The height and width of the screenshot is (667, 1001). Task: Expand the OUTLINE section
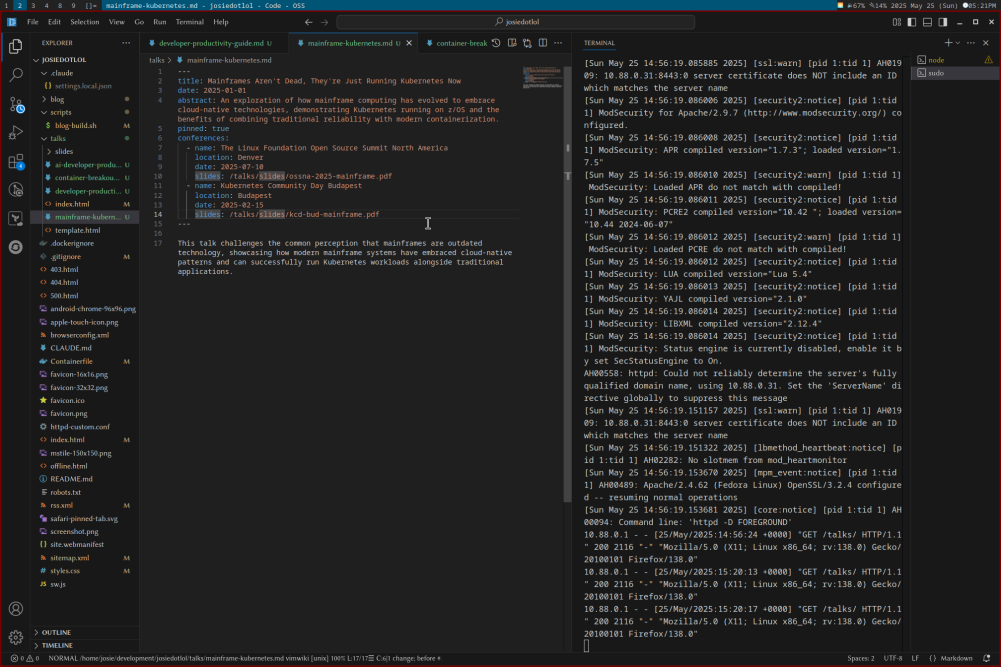pyautogui.click(x=56, y=632)
